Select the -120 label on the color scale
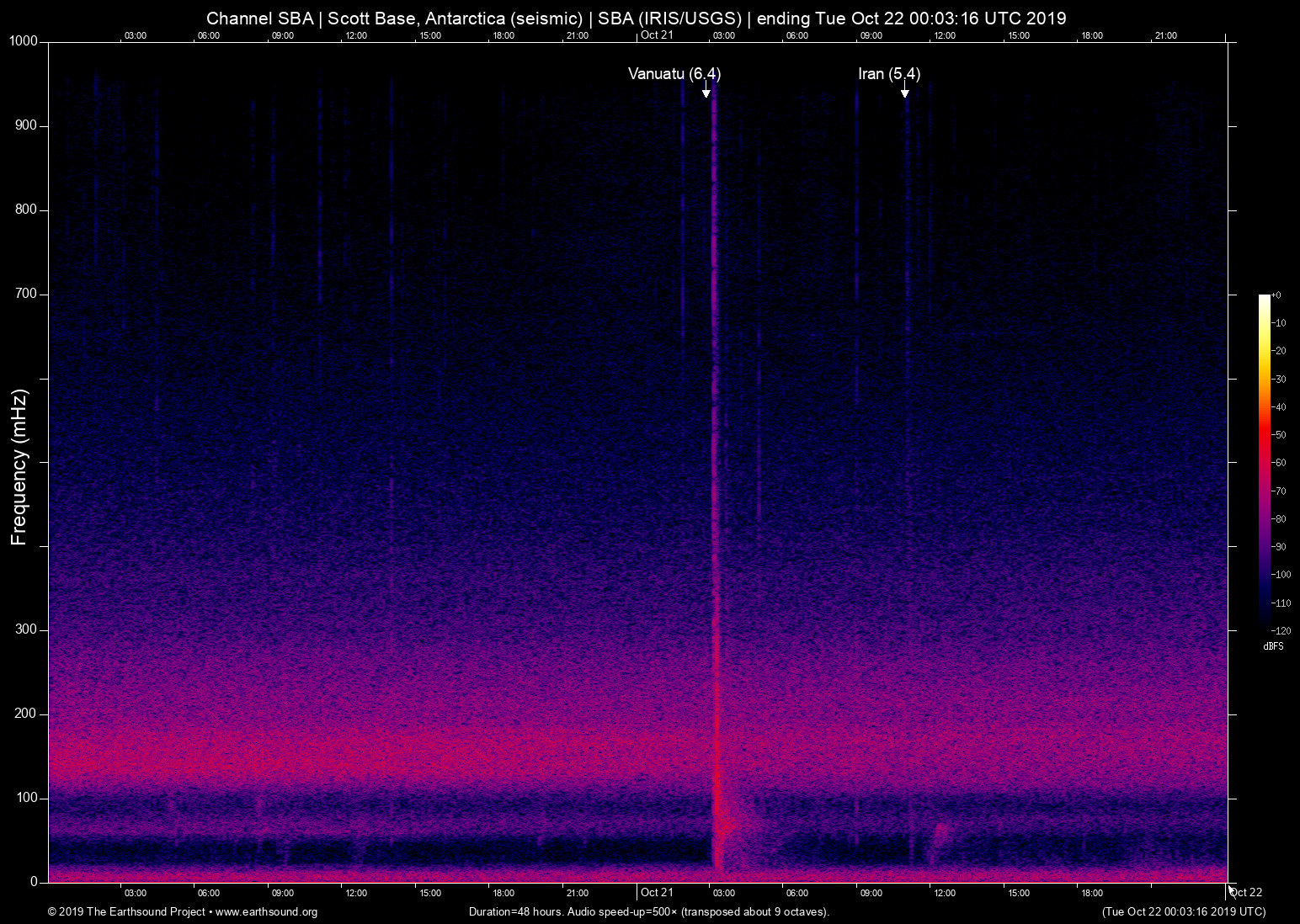This screenshot has height=924, width=1300. (x=1280, y=630)
